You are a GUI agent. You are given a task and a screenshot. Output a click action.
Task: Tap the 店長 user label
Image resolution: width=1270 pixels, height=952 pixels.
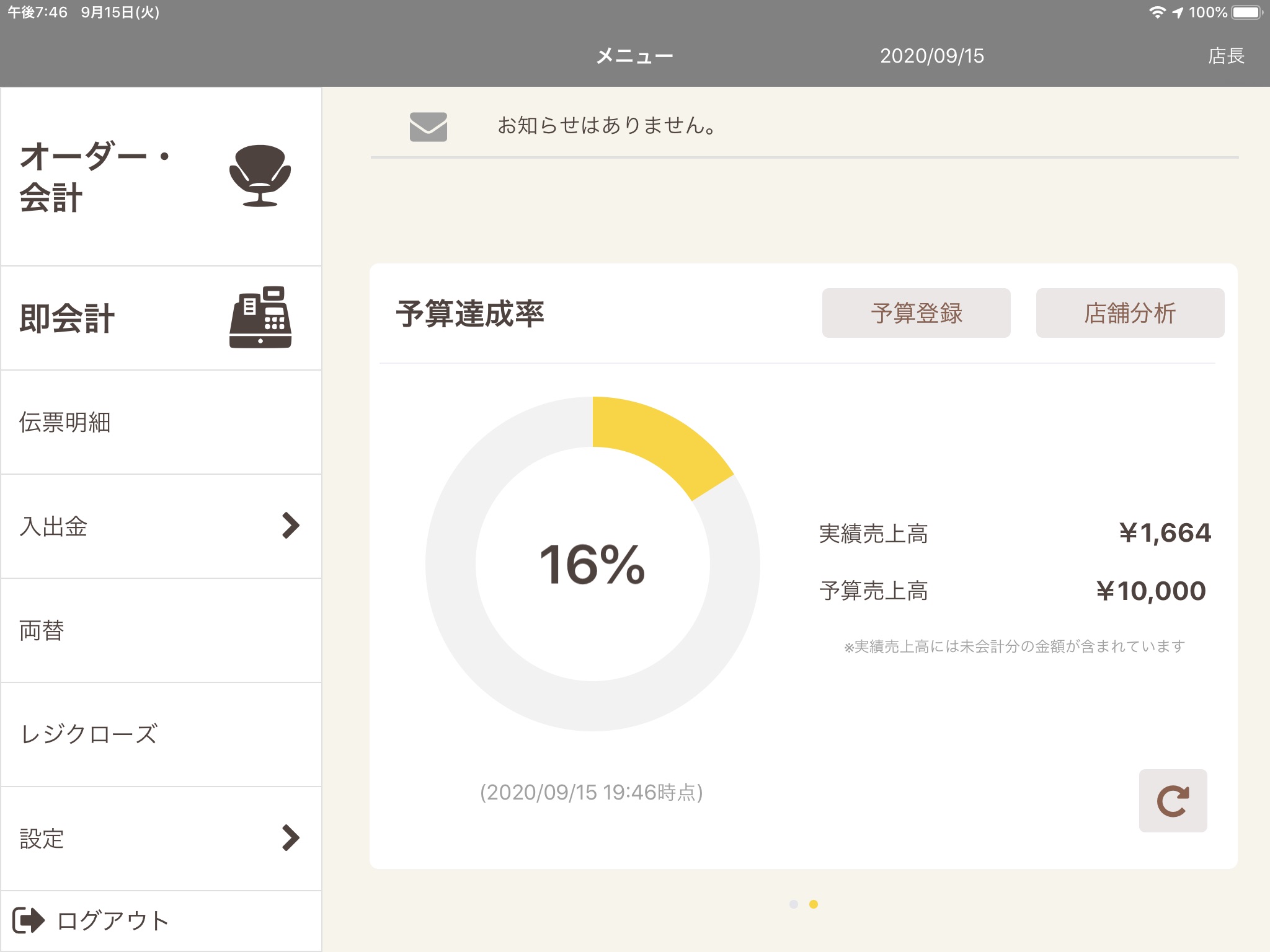click(1226, 56)
